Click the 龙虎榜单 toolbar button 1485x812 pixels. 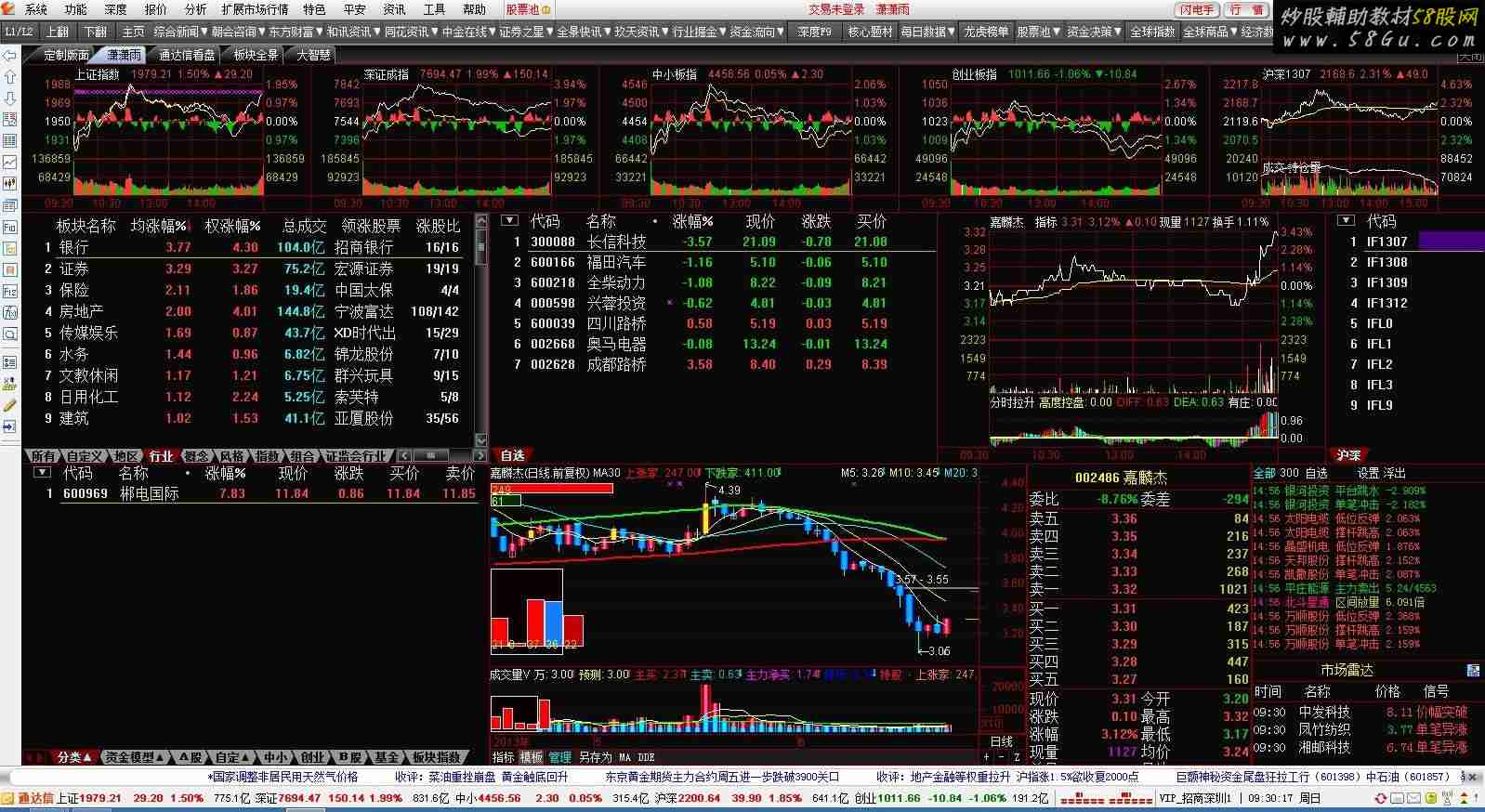(x=986, y=32)
